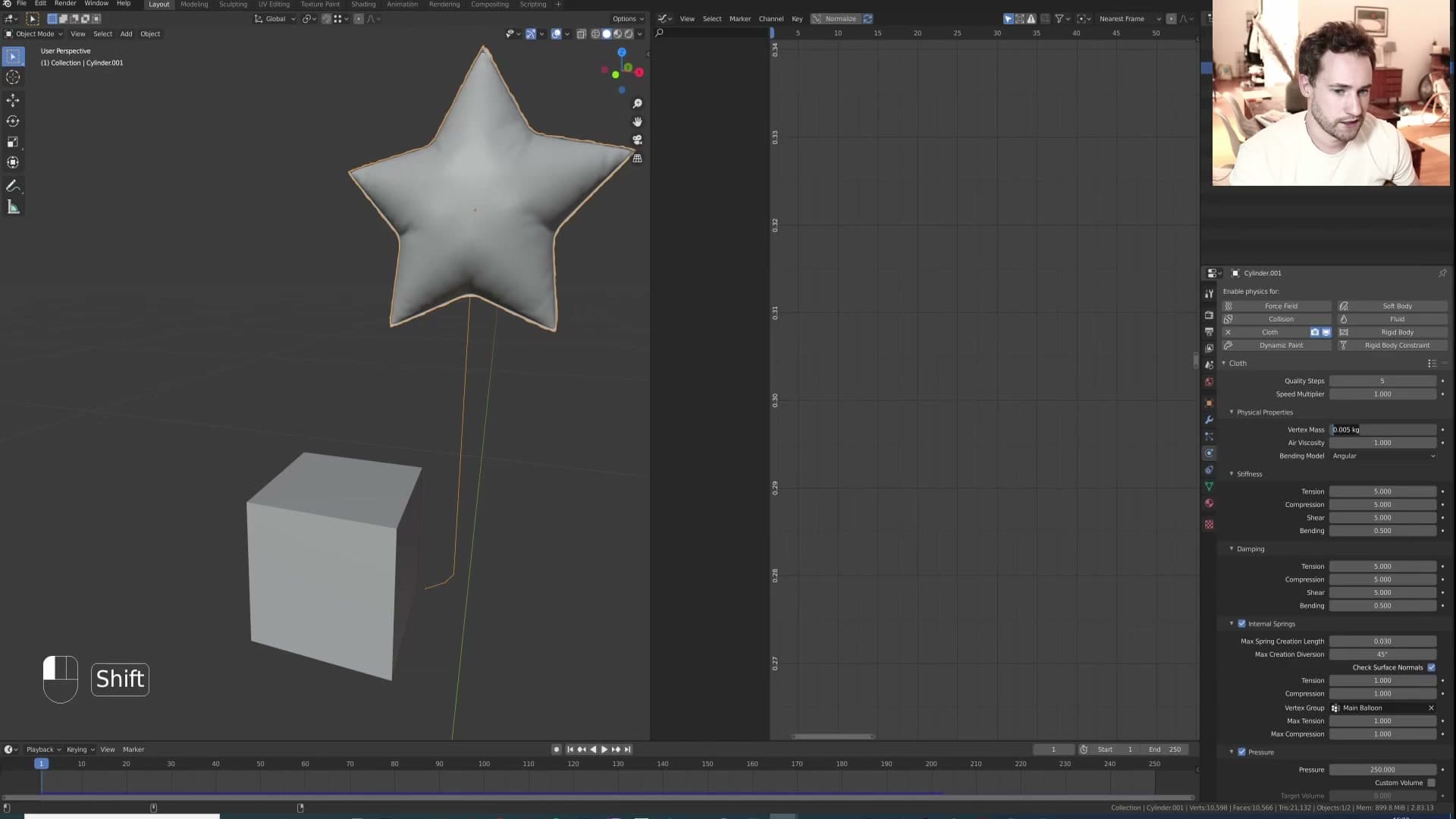The image size is (1456, 819).
Task: Open the File menu
Action: (21, 4)
